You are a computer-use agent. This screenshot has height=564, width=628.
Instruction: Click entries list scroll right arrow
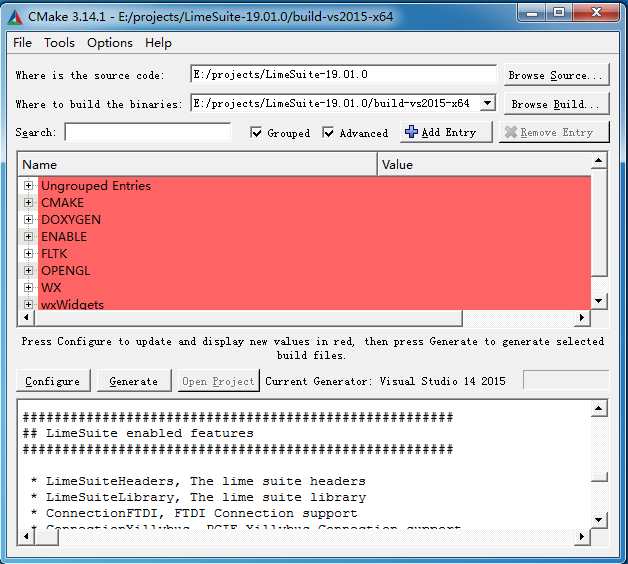pyautogui.click(x=582, y=317)
